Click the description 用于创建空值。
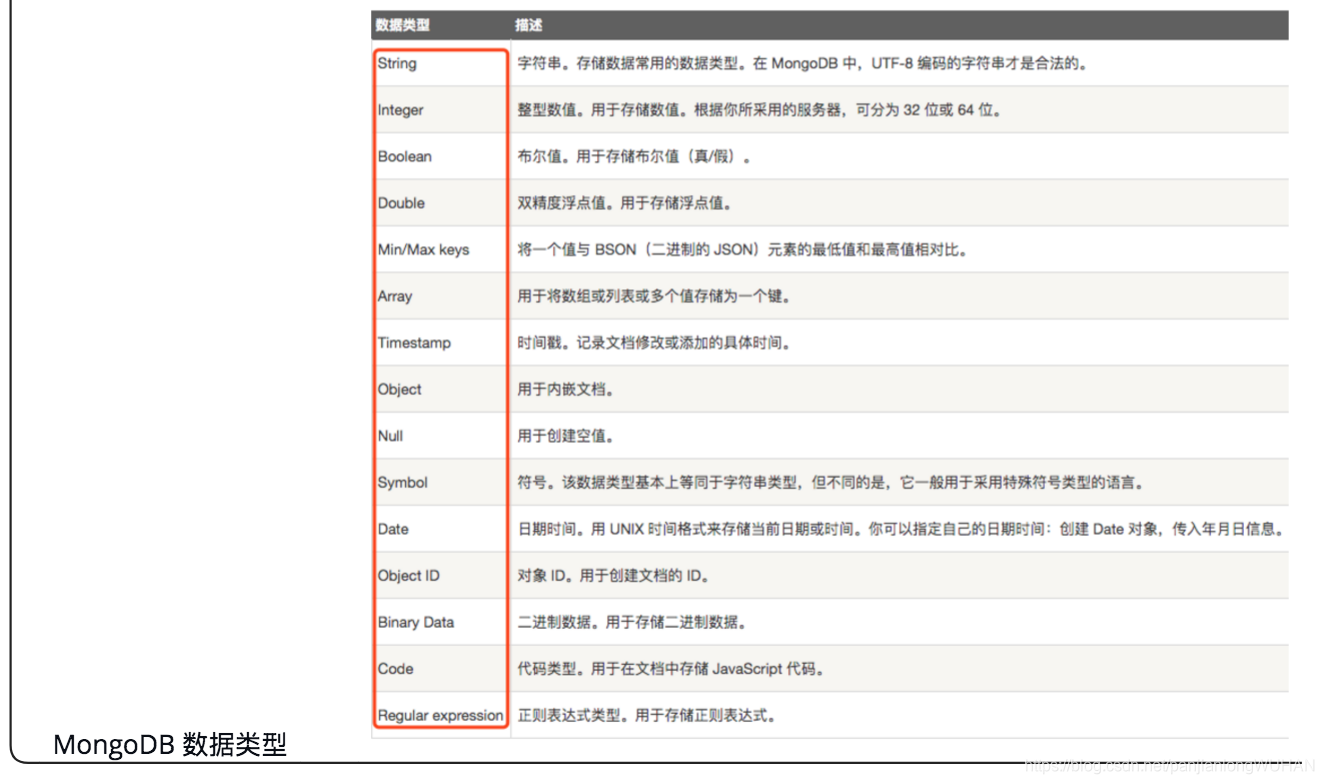Image resolution: width=1324 pixels, height=784 pixels. [x=566, y=436]
